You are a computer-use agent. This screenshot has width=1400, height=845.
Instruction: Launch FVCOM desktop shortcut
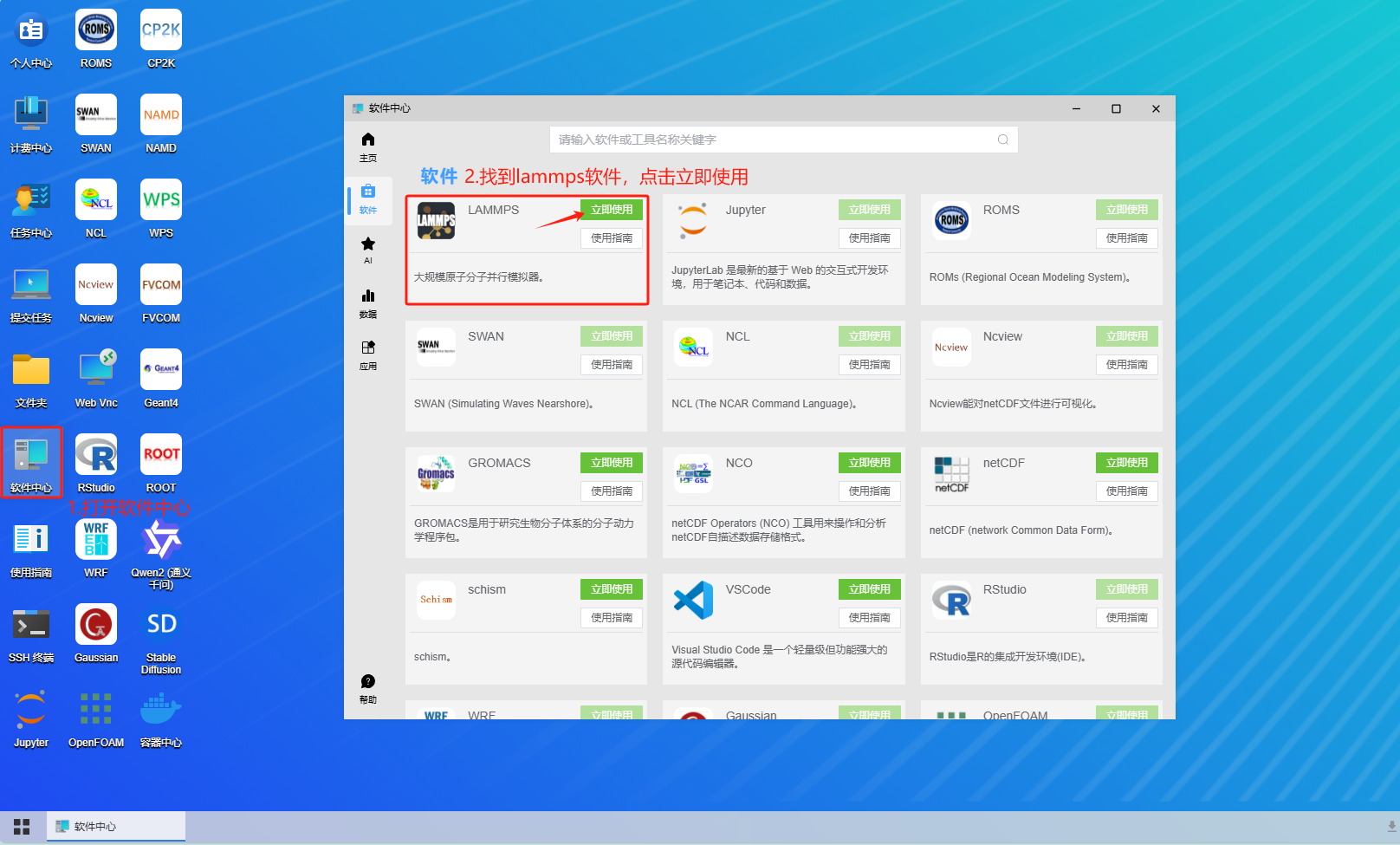161,295
